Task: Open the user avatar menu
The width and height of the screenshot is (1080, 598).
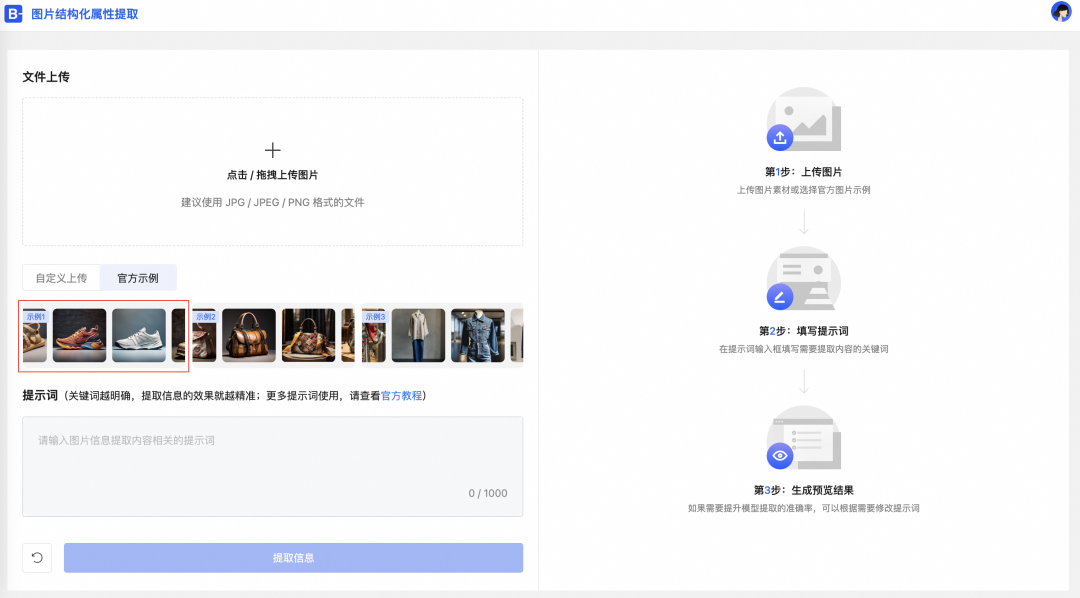Action: coord(1061,12)
